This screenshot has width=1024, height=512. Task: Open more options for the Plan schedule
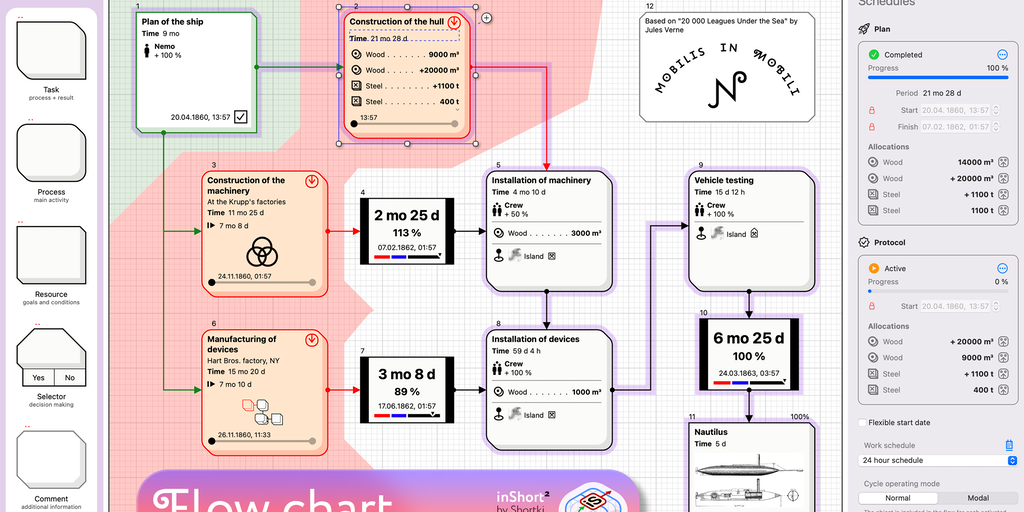[1002, 55]
